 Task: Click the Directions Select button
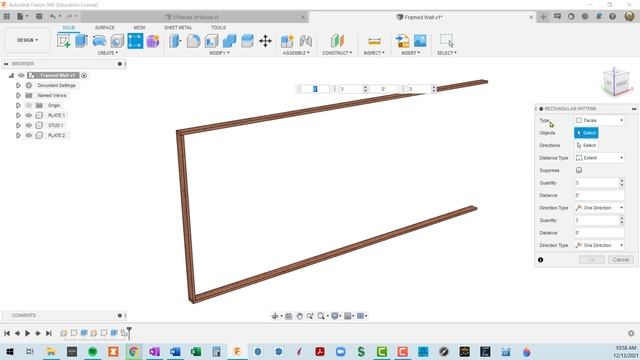pyautogui.click(x=586, y=145)
